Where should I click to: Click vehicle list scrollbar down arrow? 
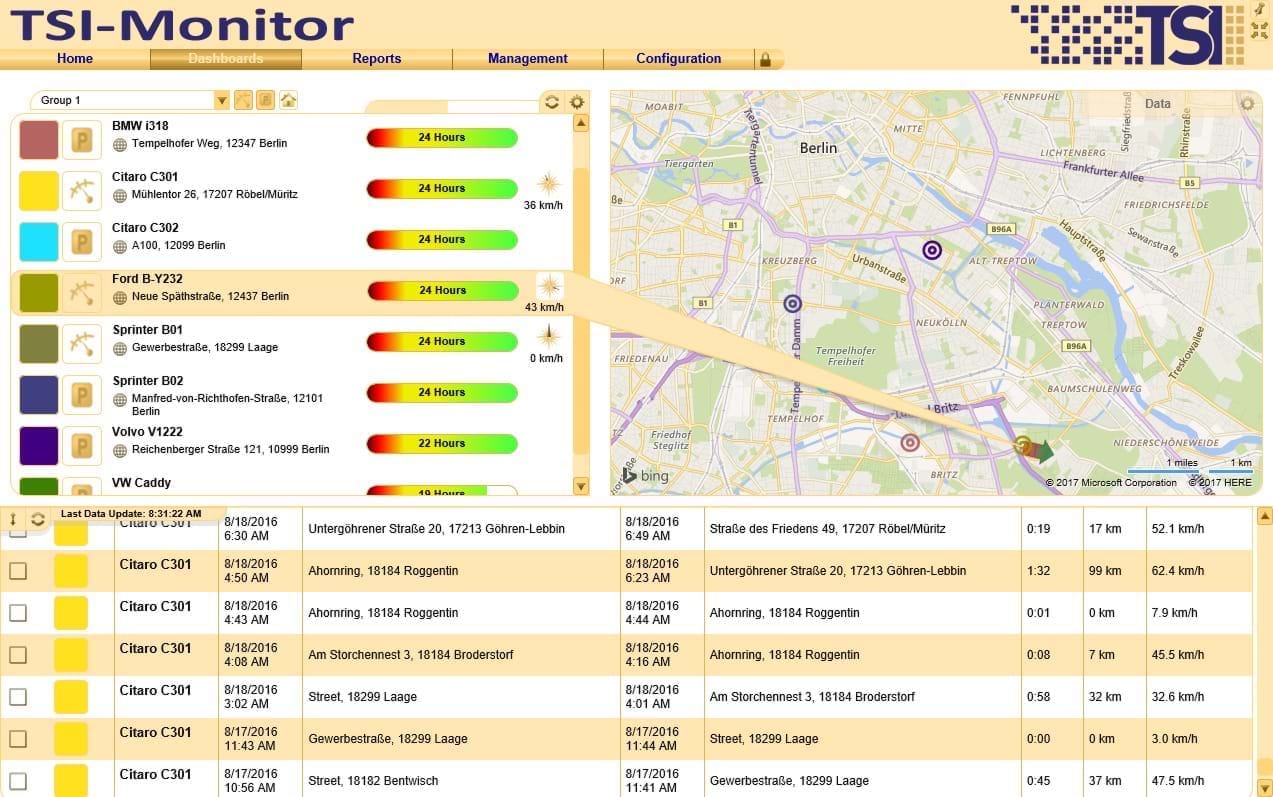pyautogui.click(x=581, y=486)
